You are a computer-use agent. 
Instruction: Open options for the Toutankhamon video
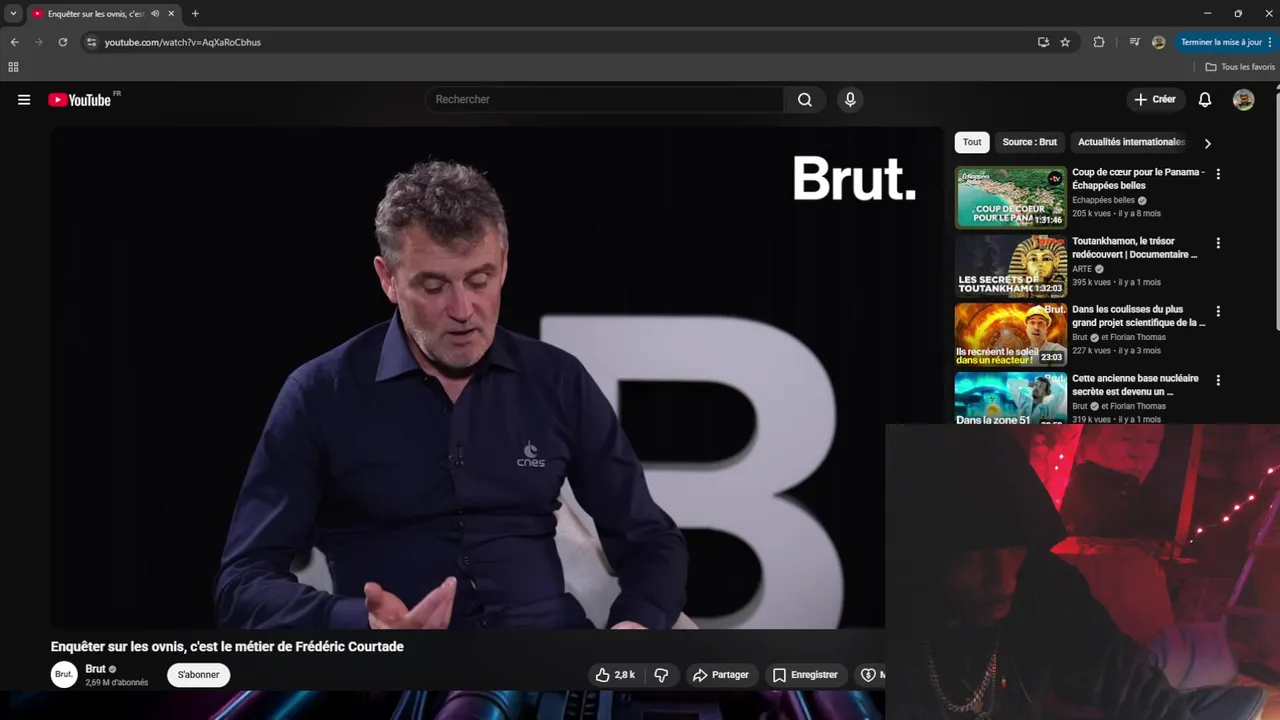click(x=1218, y=243)
